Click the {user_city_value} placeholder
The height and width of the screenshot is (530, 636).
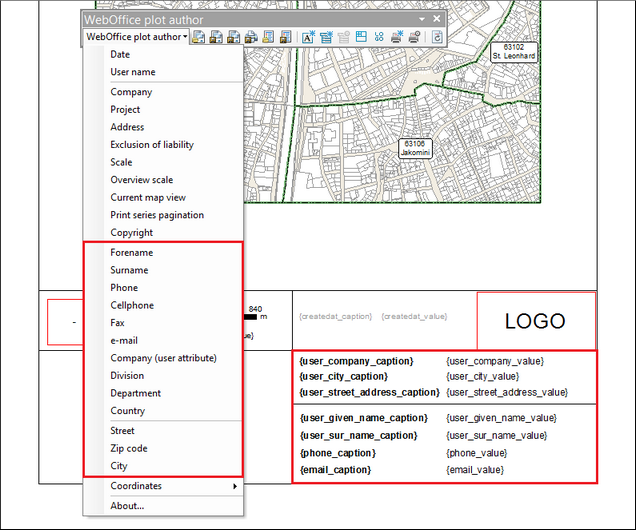tap(482, 376)
